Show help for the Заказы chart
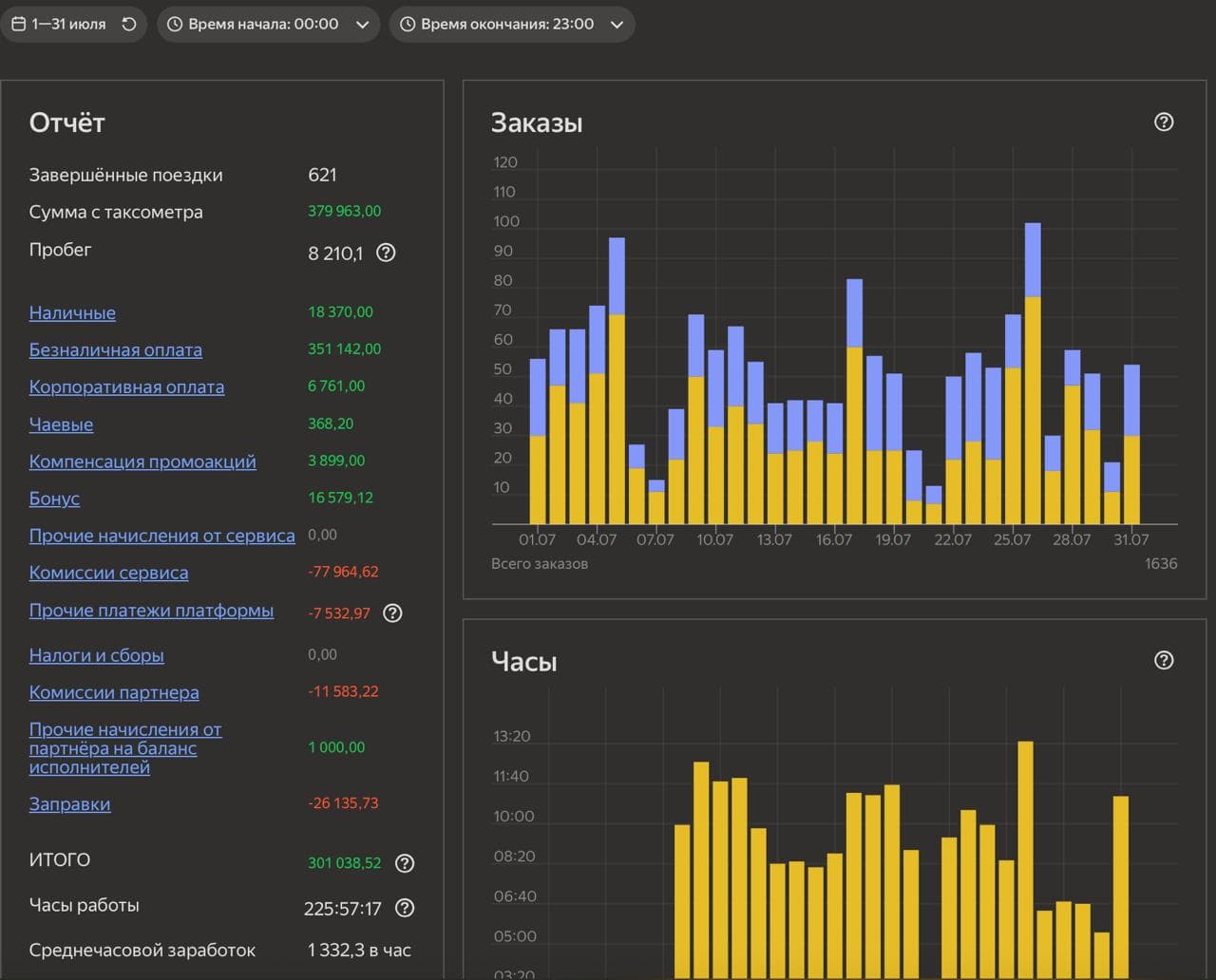 pyautogui.click(x=1164, y=122)
